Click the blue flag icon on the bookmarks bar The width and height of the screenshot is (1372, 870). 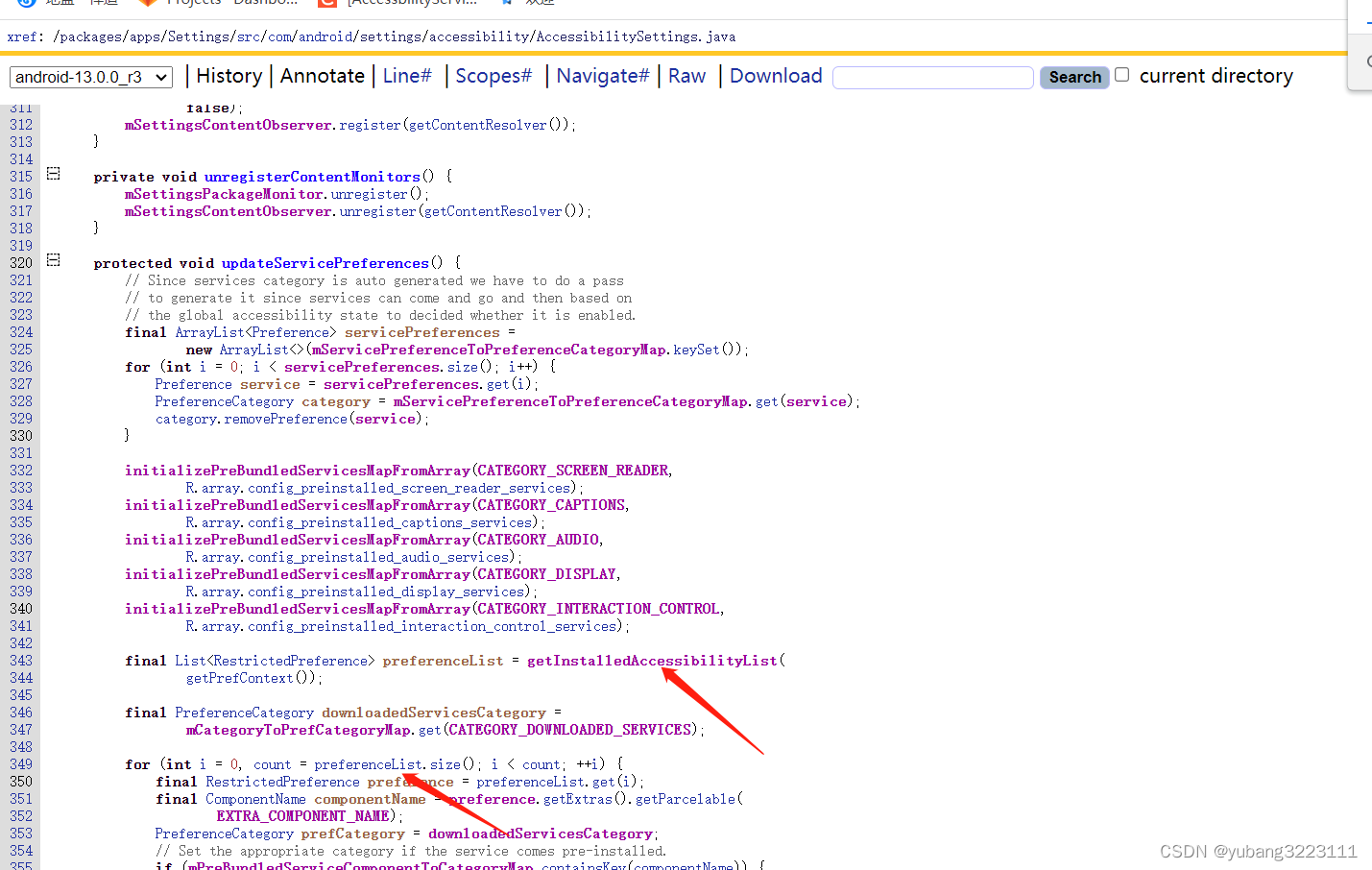[x=509, y=3]
